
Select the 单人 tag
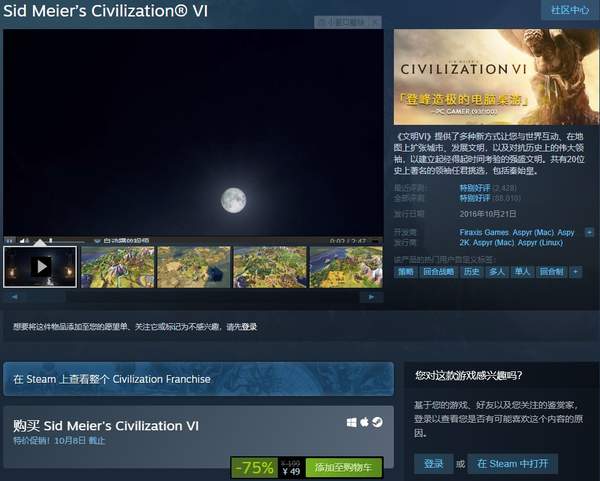(522, 272)
